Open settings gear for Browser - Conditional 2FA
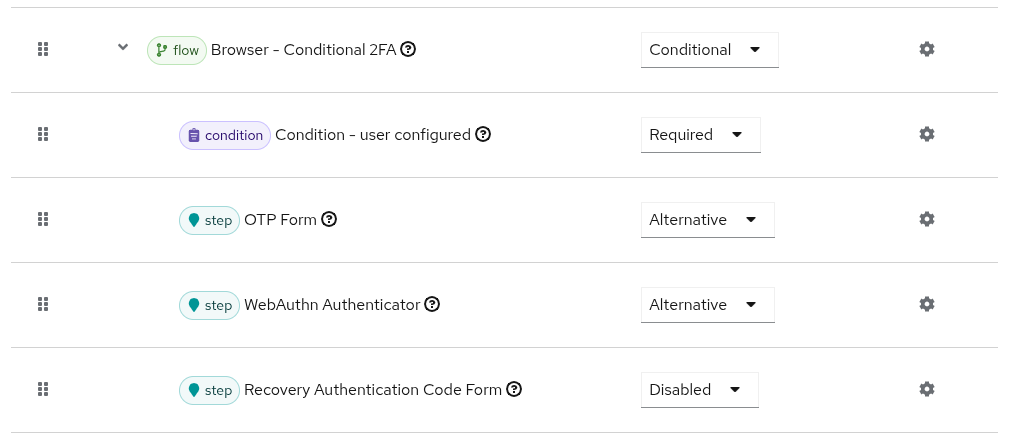1009x443 pixels. click(927, 49)
